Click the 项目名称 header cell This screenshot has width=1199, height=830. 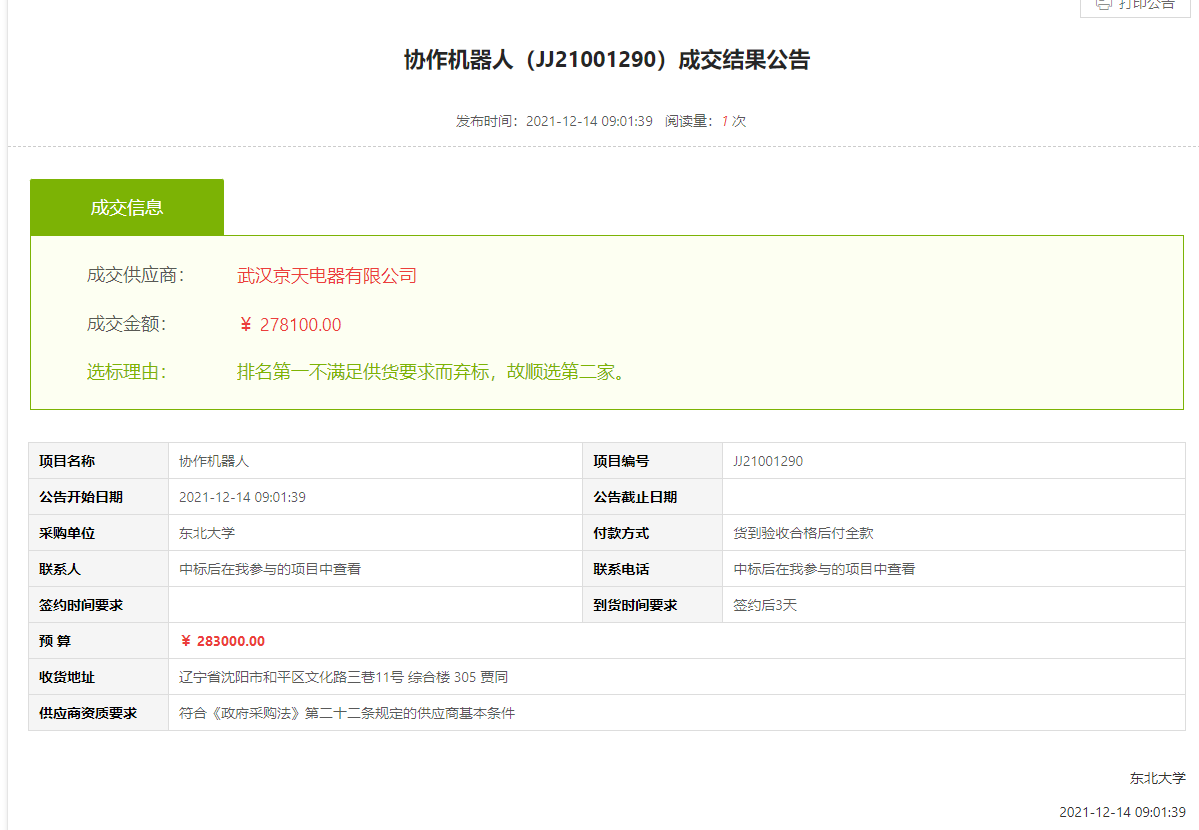pos(99,461)
